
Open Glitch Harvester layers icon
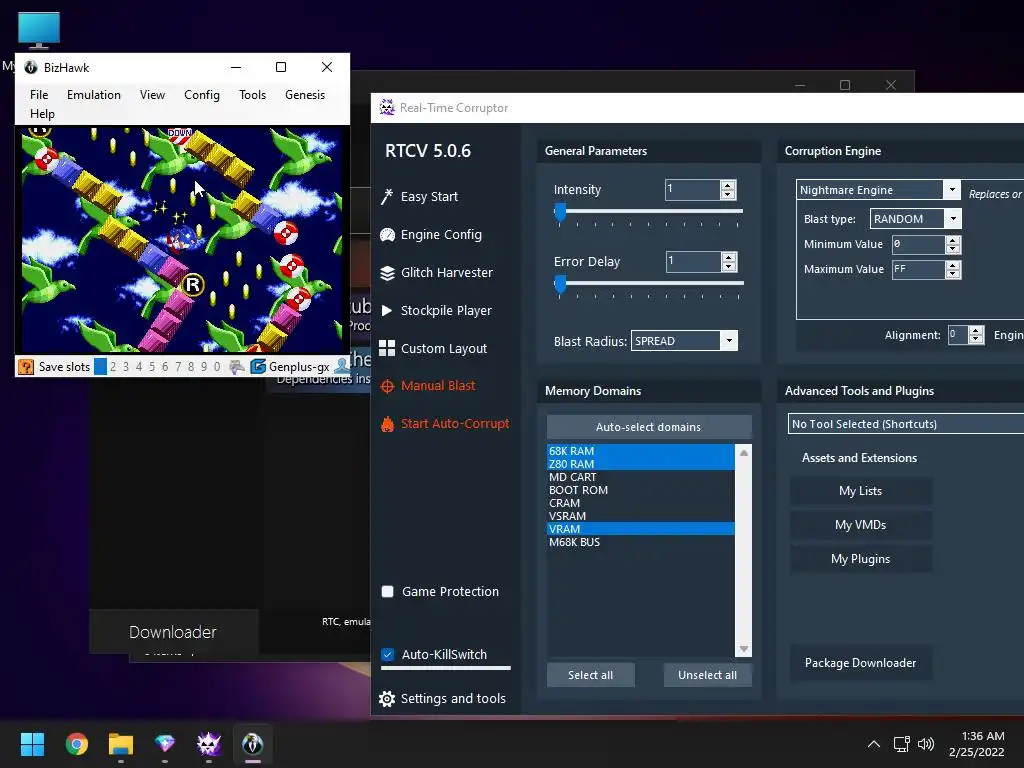387,273
